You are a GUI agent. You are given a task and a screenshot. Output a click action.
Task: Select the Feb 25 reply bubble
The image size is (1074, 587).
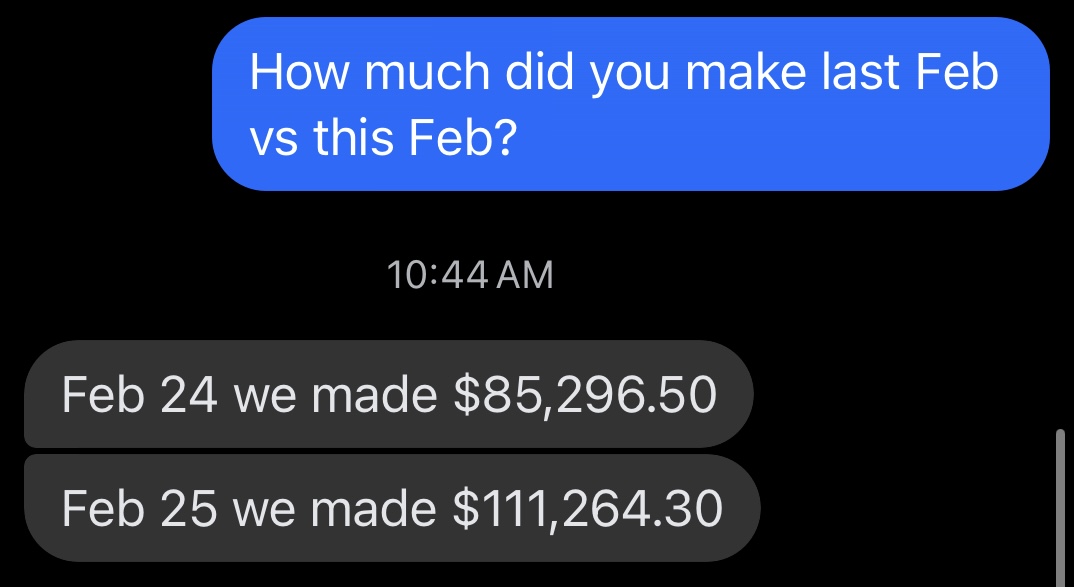391,509
